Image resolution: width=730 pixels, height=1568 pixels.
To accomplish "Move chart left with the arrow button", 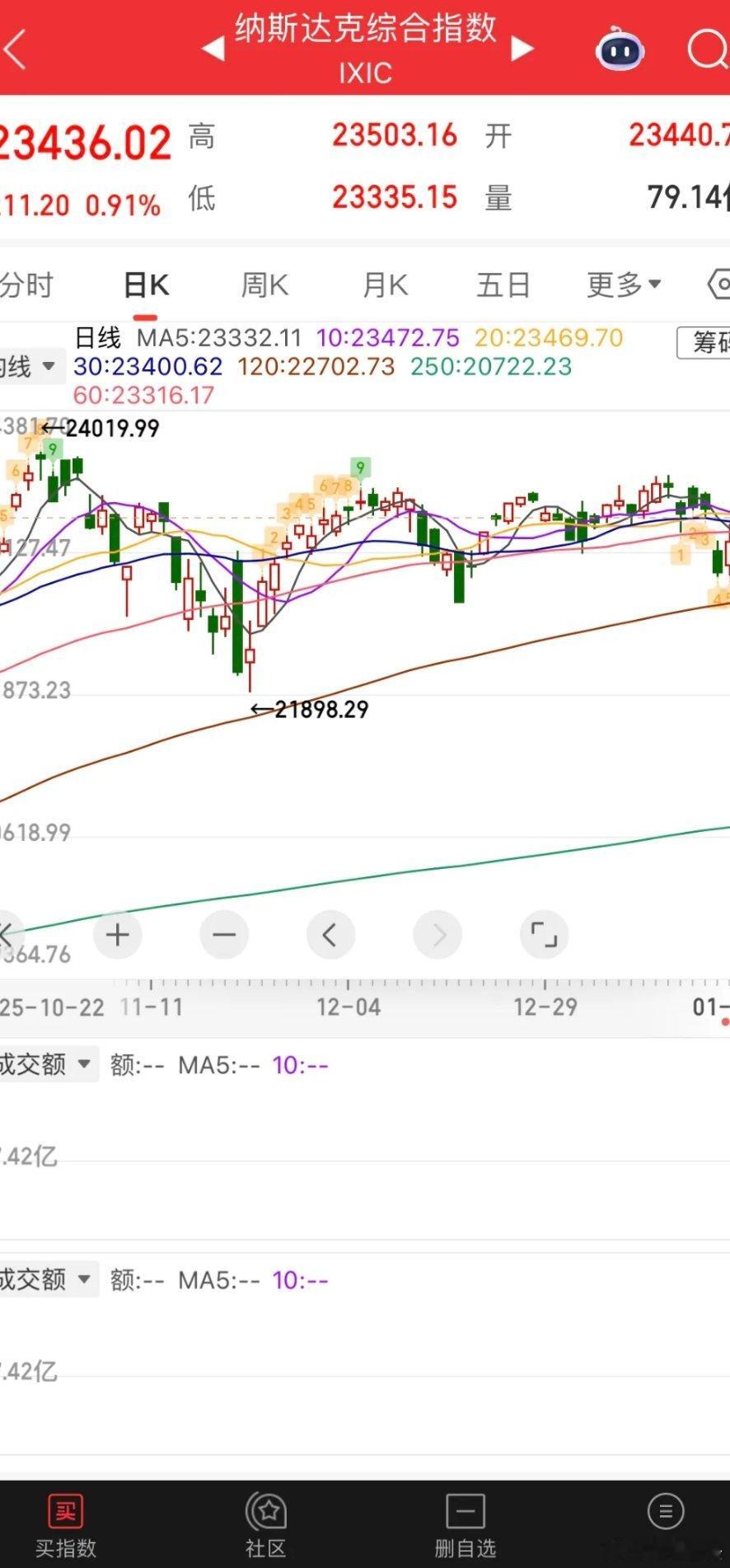I will [330, 935].
